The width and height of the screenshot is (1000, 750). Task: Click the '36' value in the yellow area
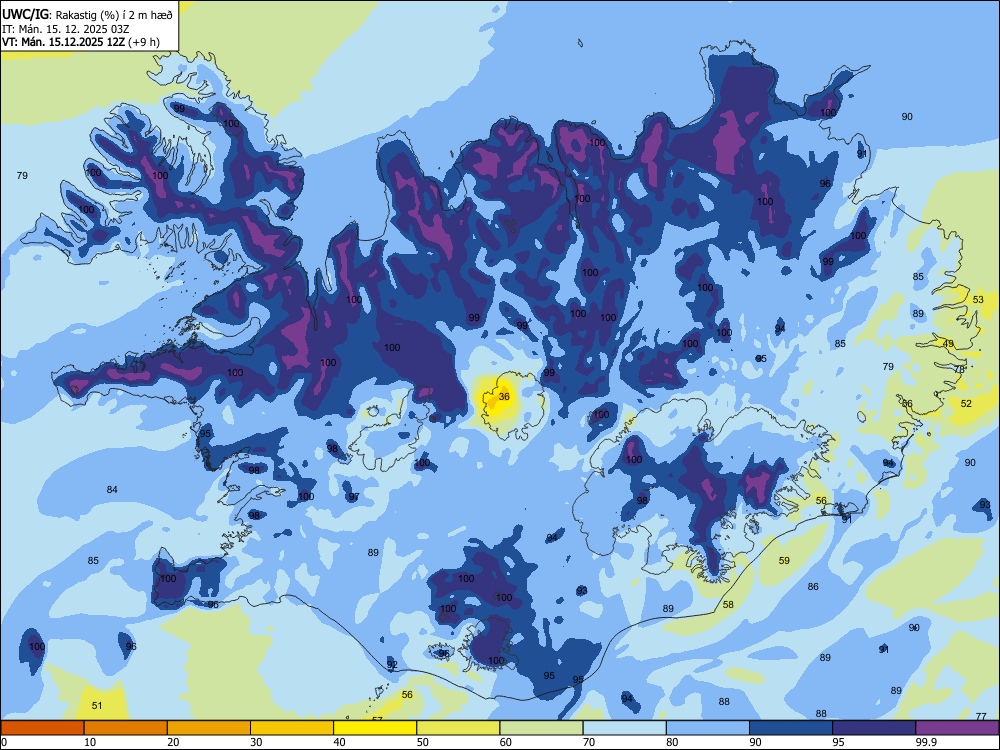[x=504, y=397]
